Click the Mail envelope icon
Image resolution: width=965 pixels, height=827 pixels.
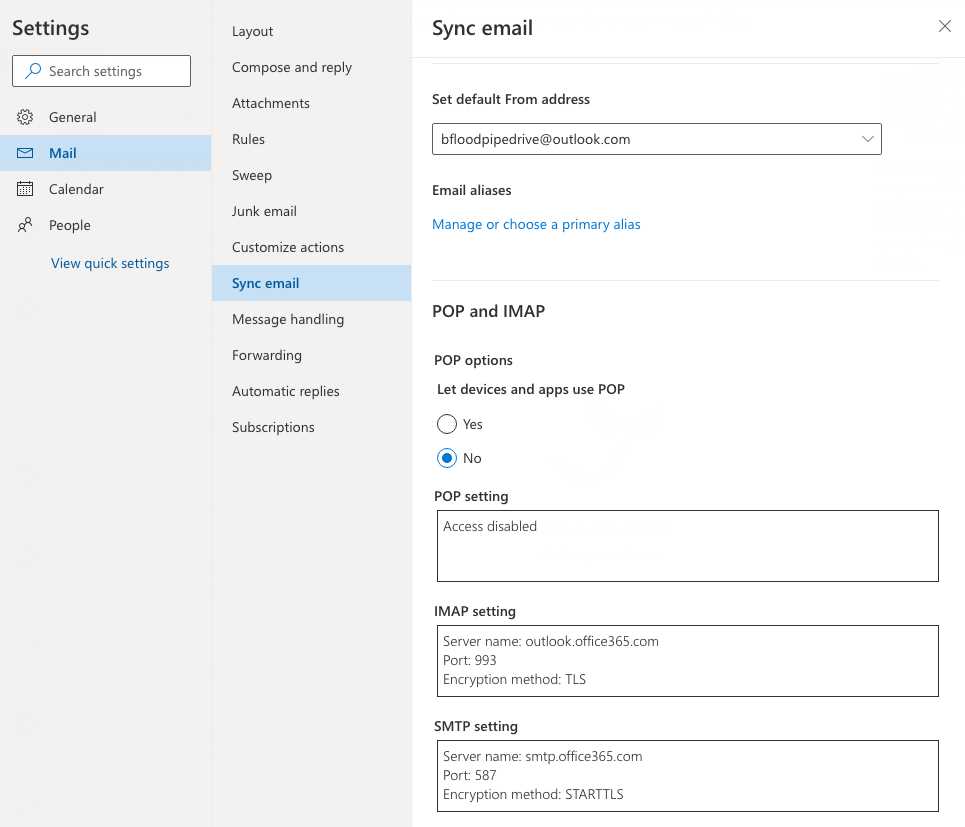coord(25,153)
